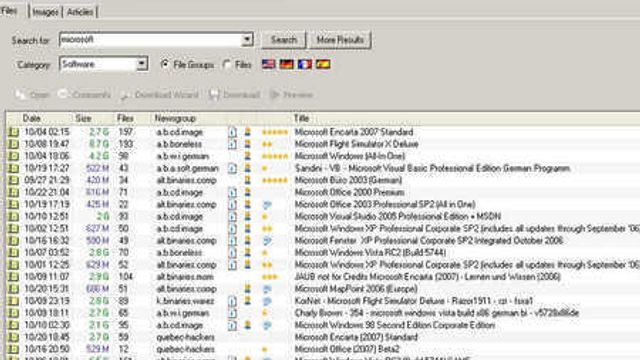The width and height of the screenshot is (640, 360).
Task: Open the Articles tab
Action: pos(80,12)
